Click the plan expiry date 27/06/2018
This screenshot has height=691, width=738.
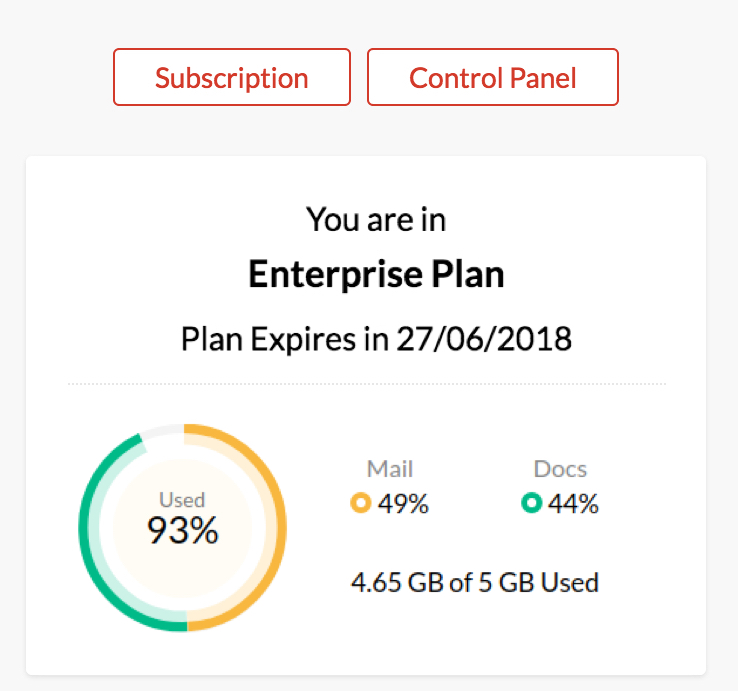point(483,339)
